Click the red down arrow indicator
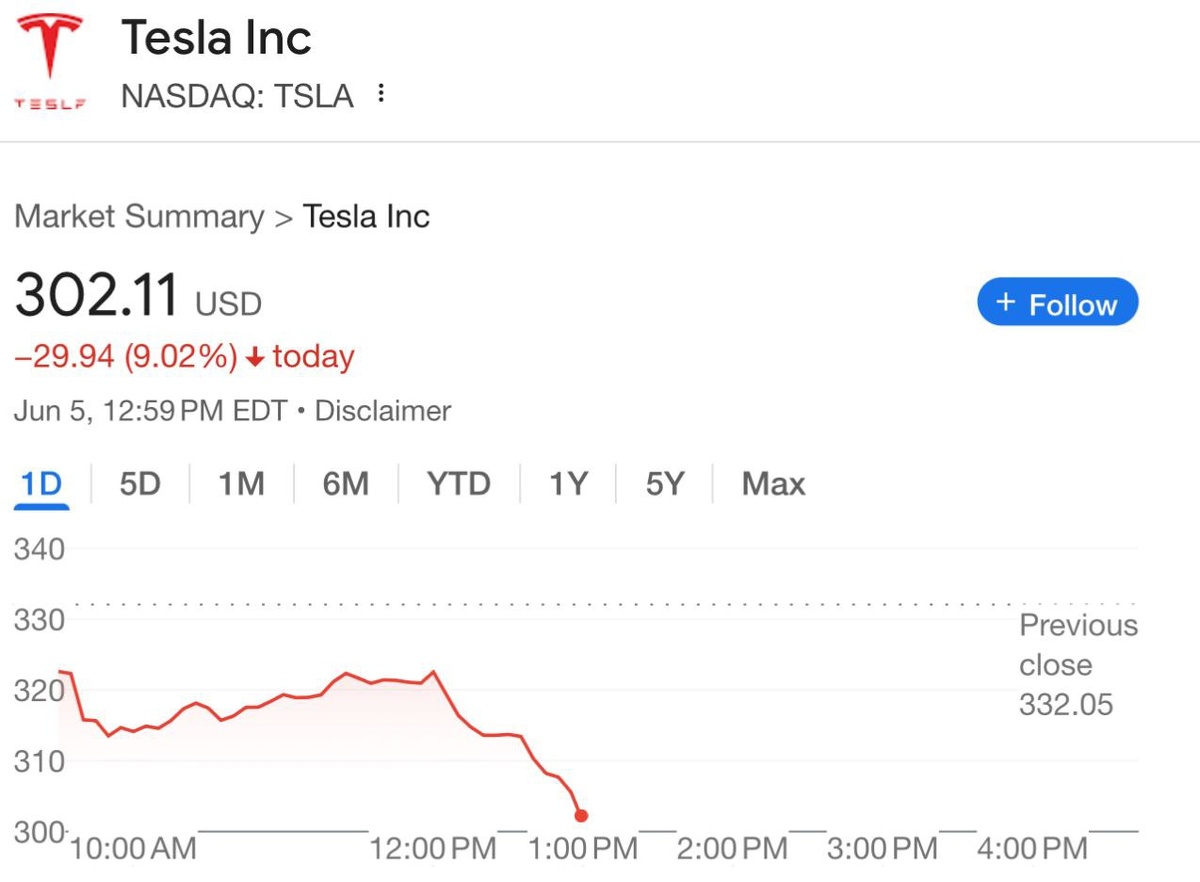The width and height of the screenshot is (1200, 882). coord(255,358)
